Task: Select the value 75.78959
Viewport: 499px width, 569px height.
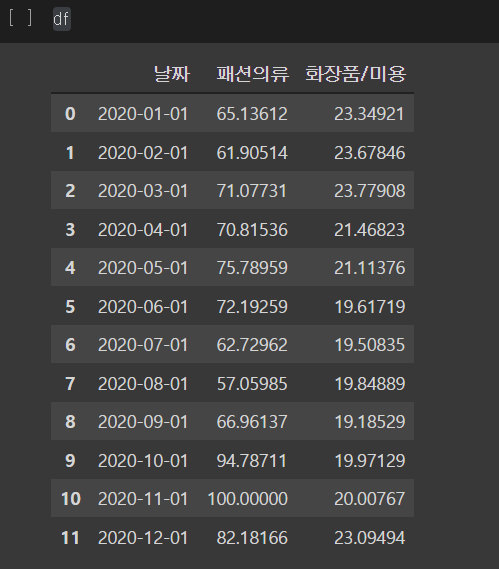Action: coord(252,268)
